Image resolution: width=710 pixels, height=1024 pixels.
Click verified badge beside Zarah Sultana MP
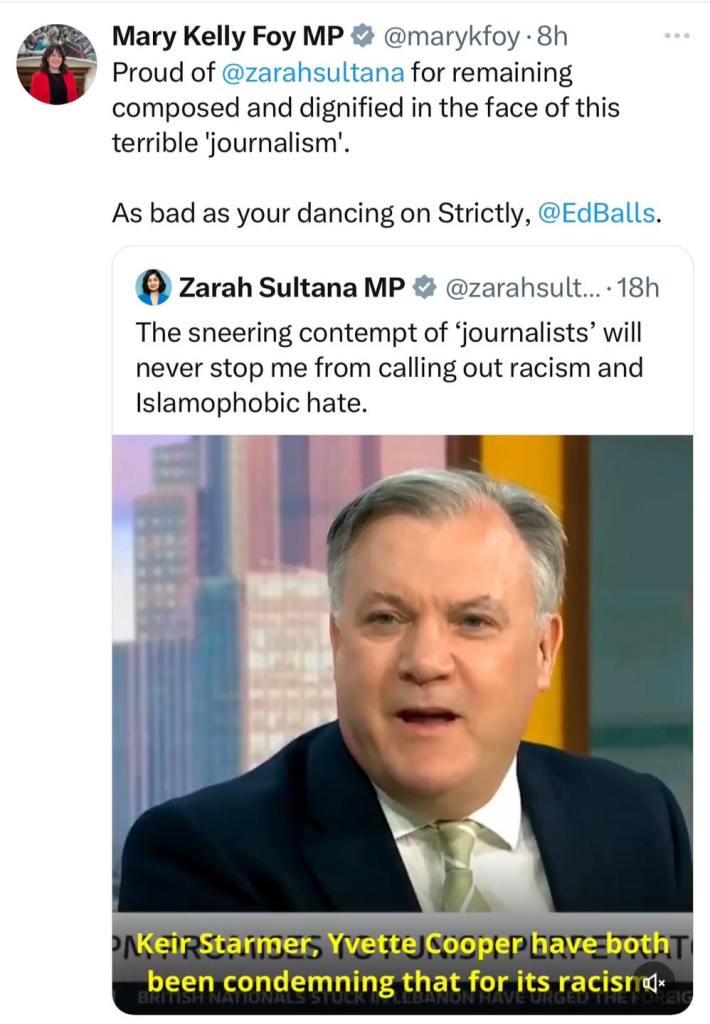click(x=423, y=288)
